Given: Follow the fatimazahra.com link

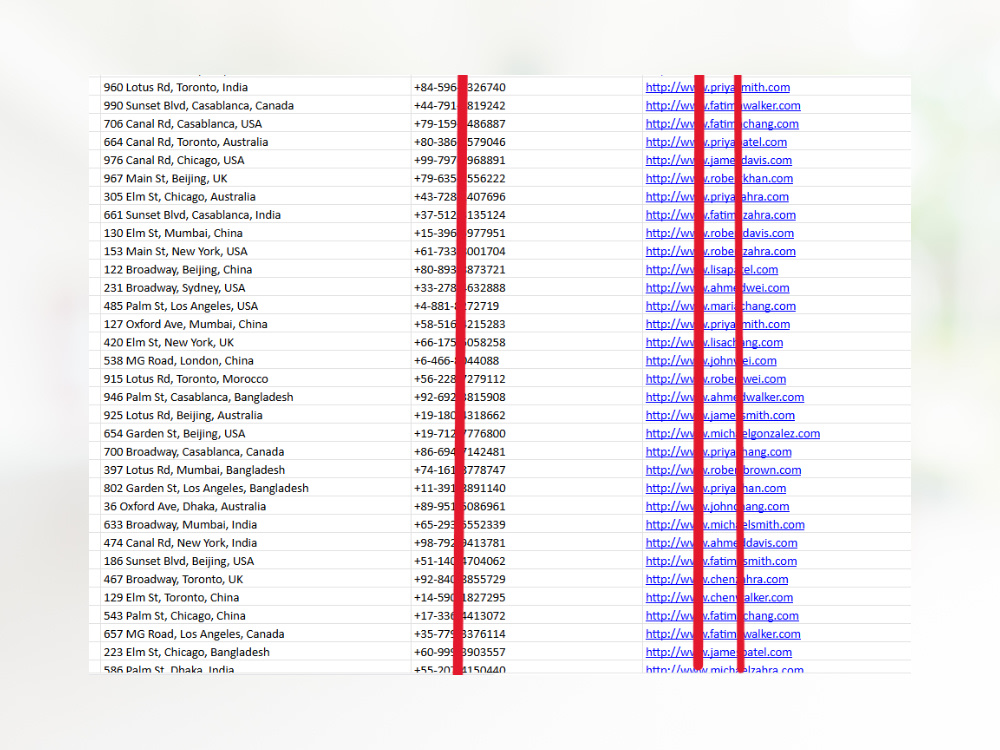Looking at the screenshot, I should tap(721, 215).
